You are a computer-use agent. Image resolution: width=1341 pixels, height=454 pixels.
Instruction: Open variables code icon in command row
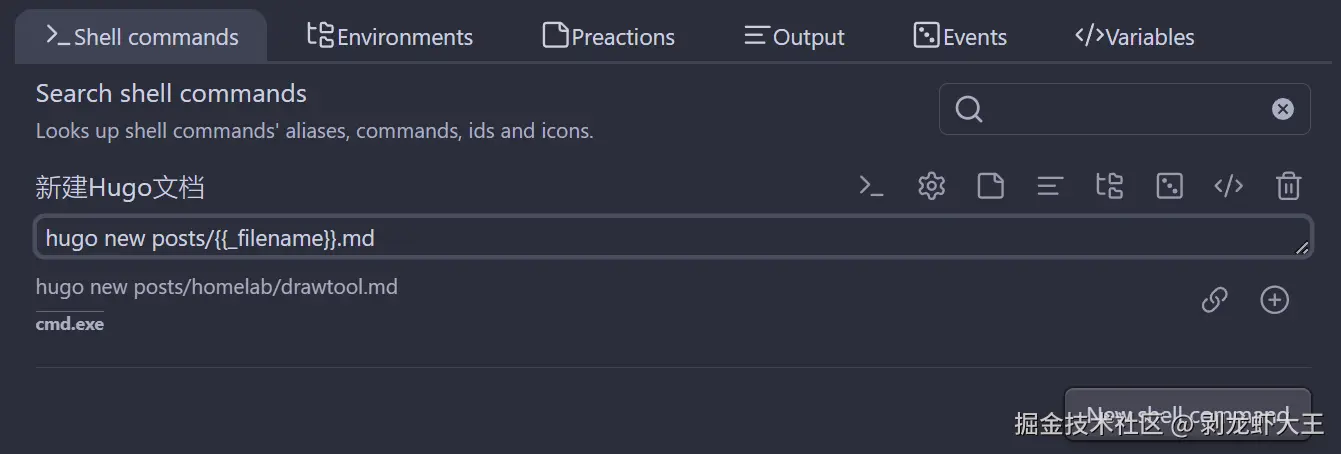click(1228, 186)
